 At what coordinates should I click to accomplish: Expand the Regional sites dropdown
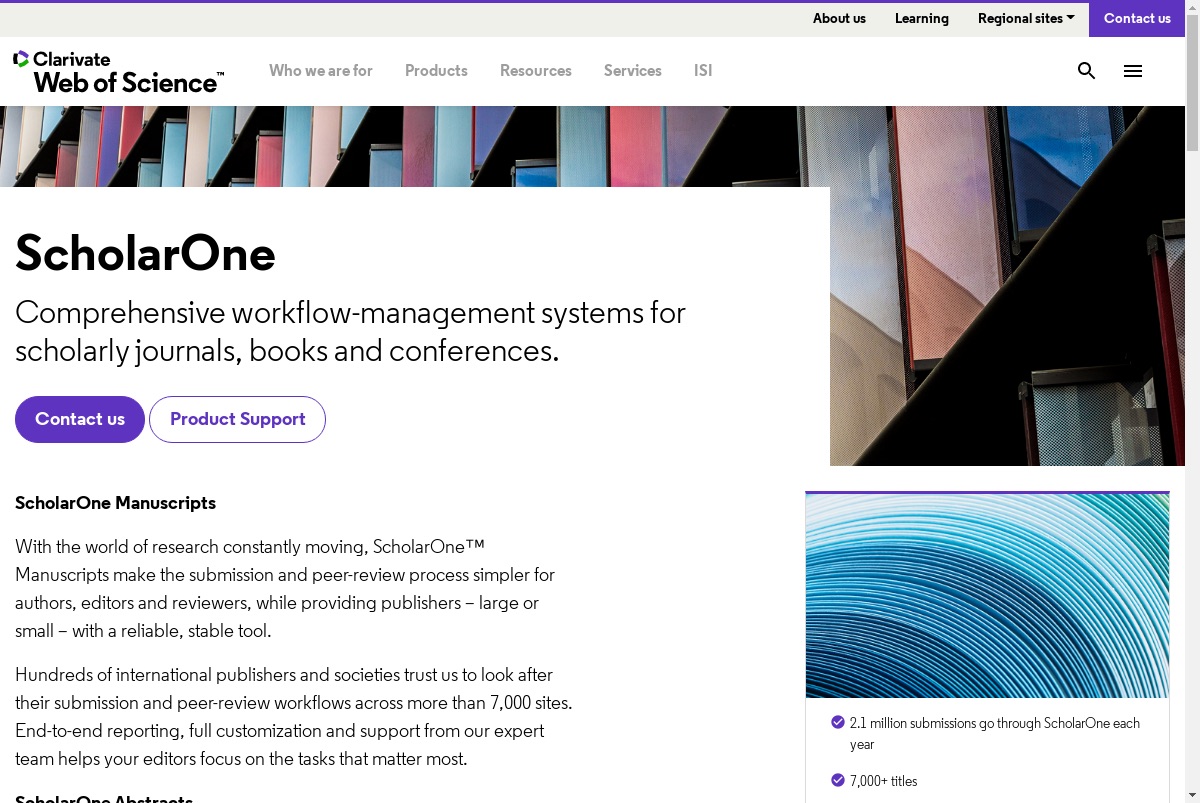point(1026,18)
